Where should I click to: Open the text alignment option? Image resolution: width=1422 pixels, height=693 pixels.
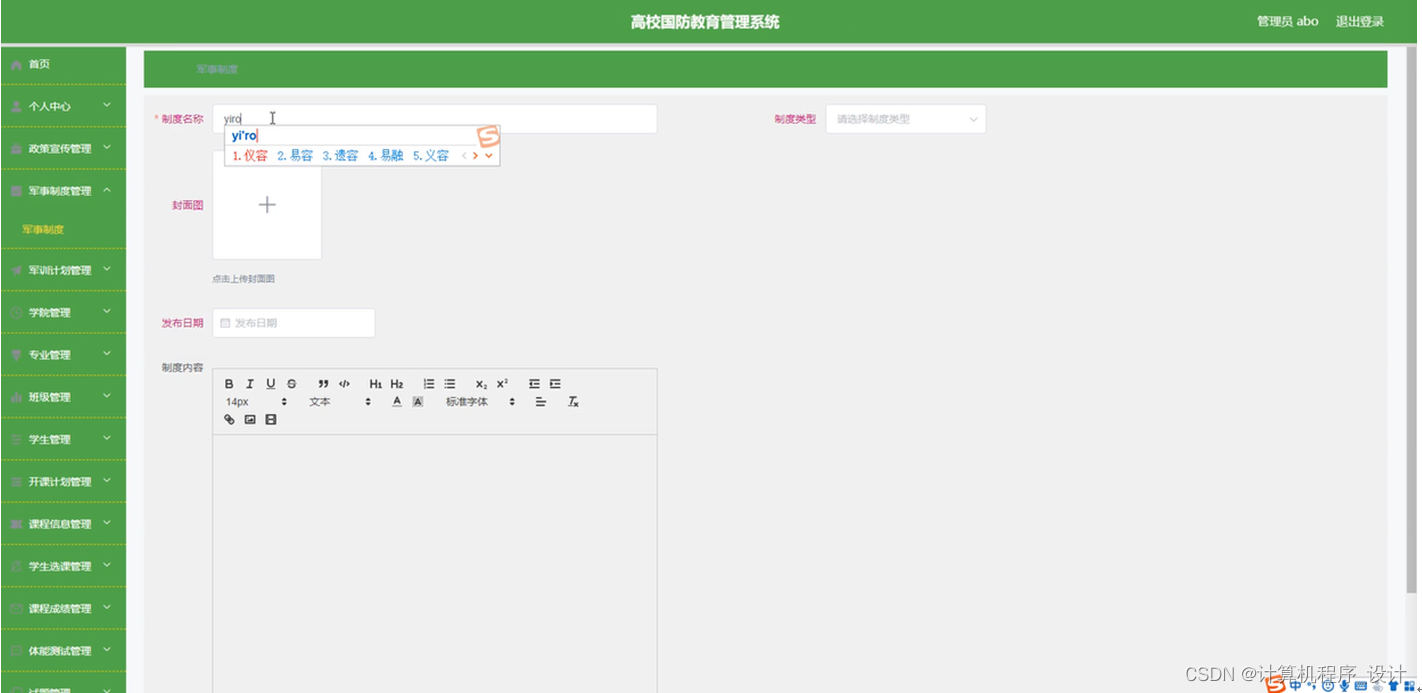click(541, 402)
